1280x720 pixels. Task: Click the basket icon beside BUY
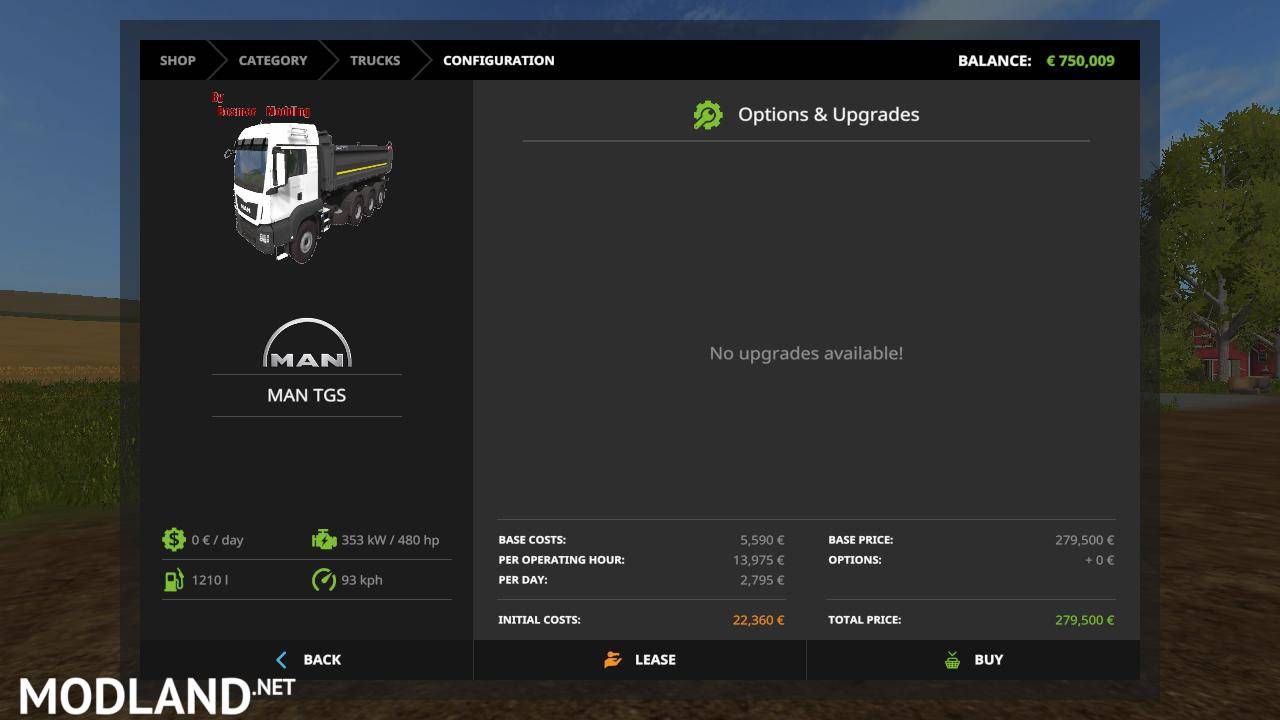point(952,660)
